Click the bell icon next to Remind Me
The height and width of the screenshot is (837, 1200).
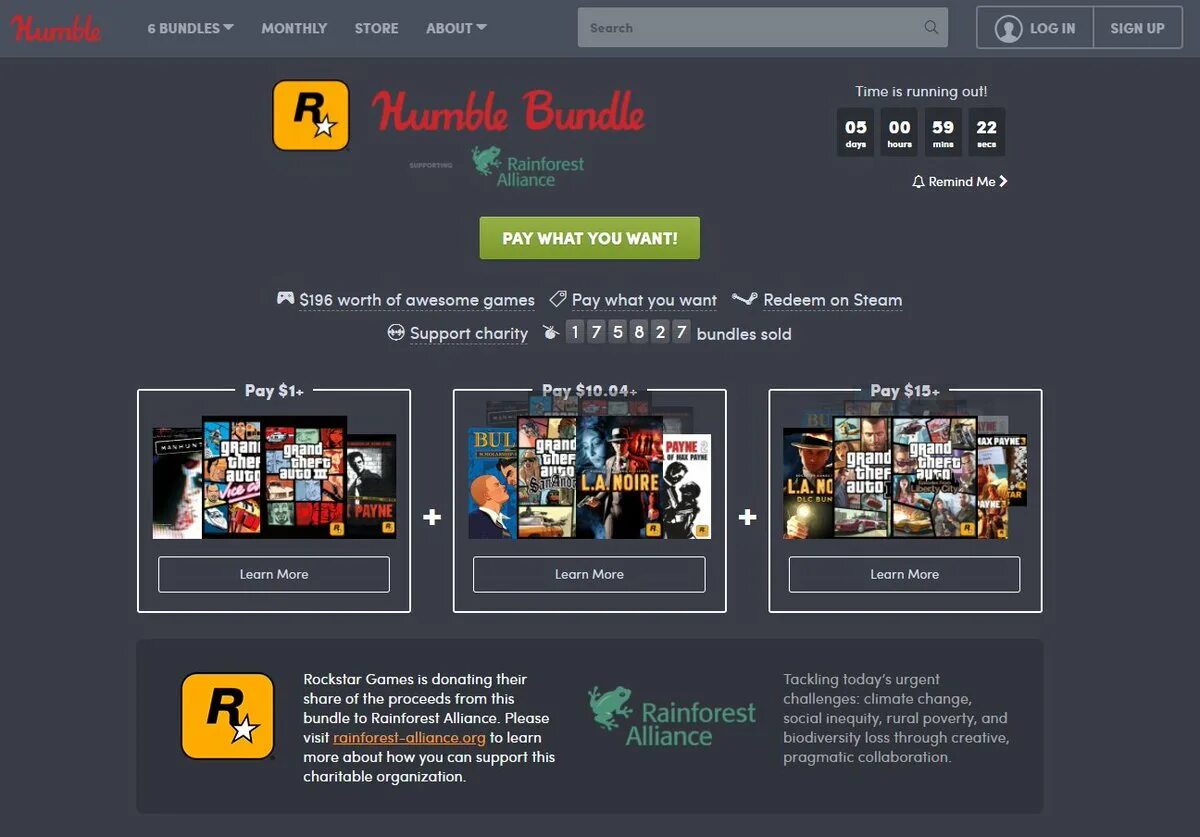coord(918,182)
